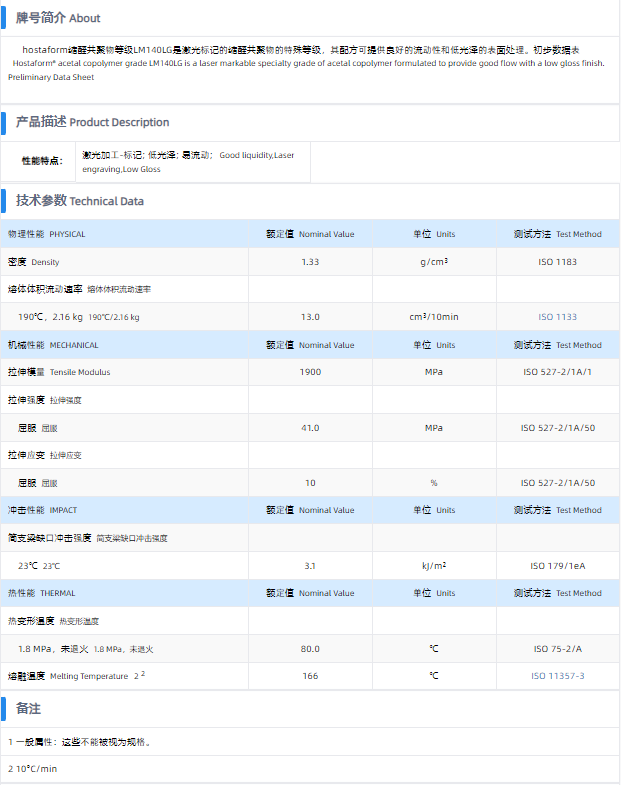Click the MECHANICAL table header label
621x785 pixels.
(x=53, y=345)
